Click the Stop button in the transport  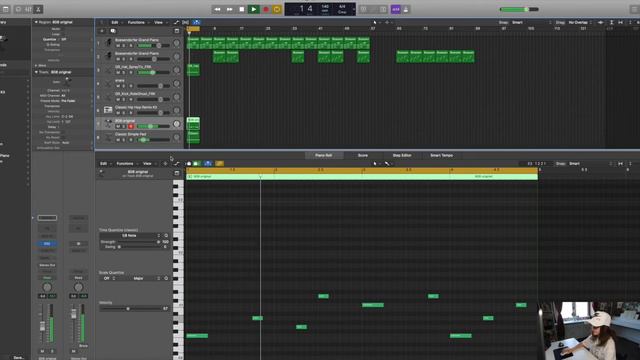tap(242, 9)
